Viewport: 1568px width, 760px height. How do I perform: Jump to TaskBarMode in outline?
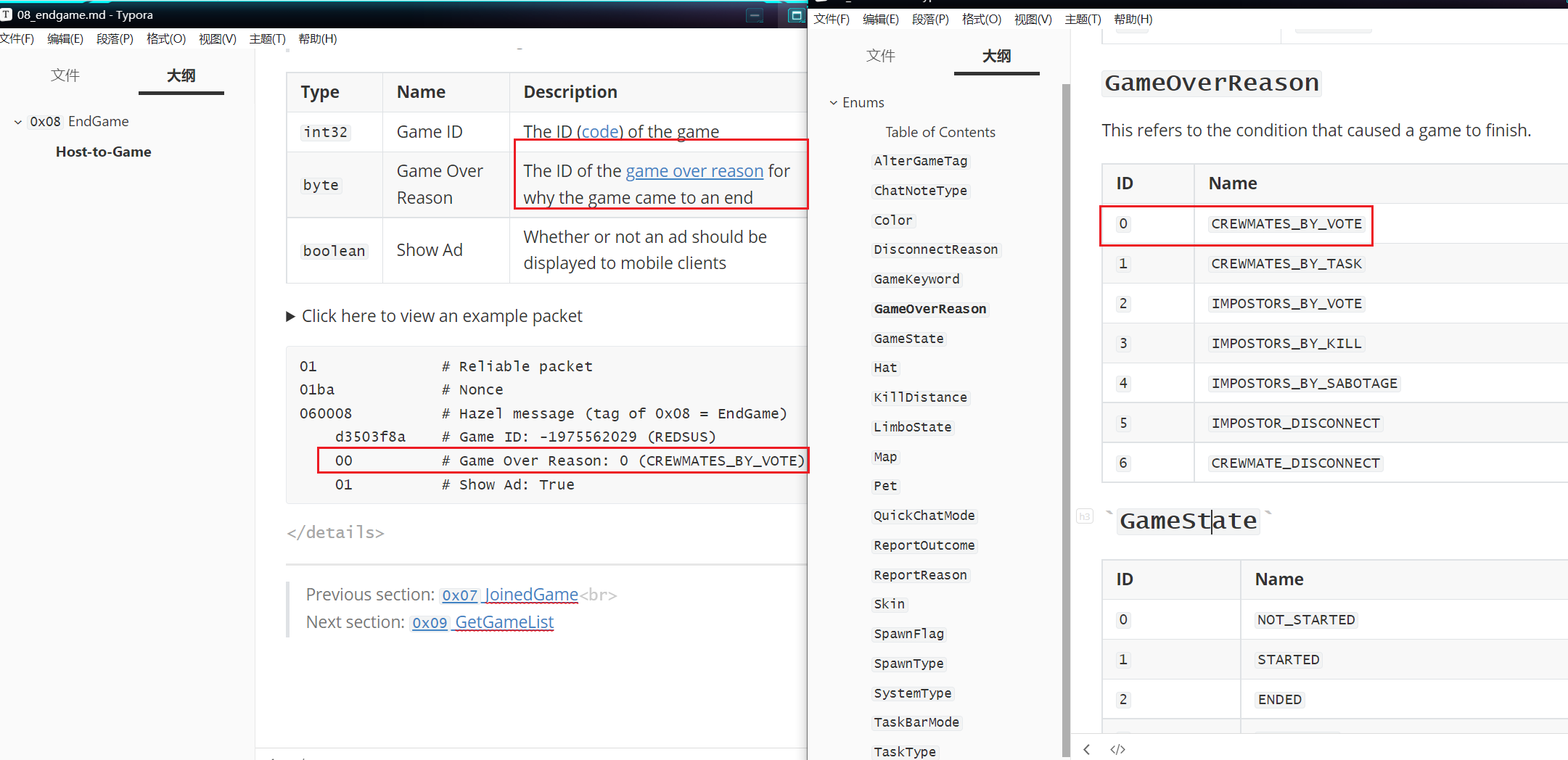point(917,722)
